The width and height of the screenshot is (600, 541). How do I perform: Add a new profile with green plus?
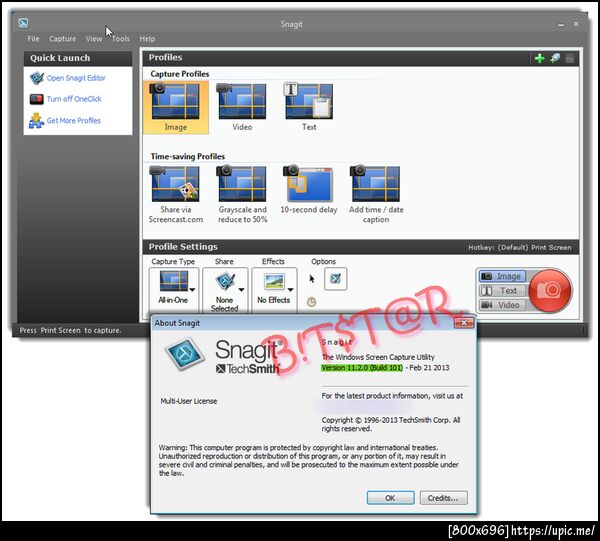point(540,58)
